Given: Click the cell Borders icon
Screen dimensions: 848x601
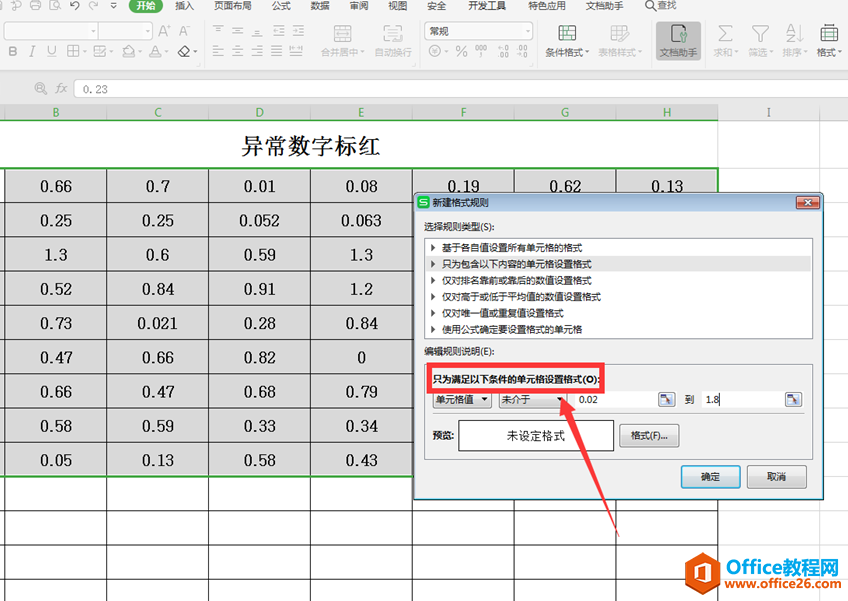Looking at the screenshot, I should click(x=72, y=51).
